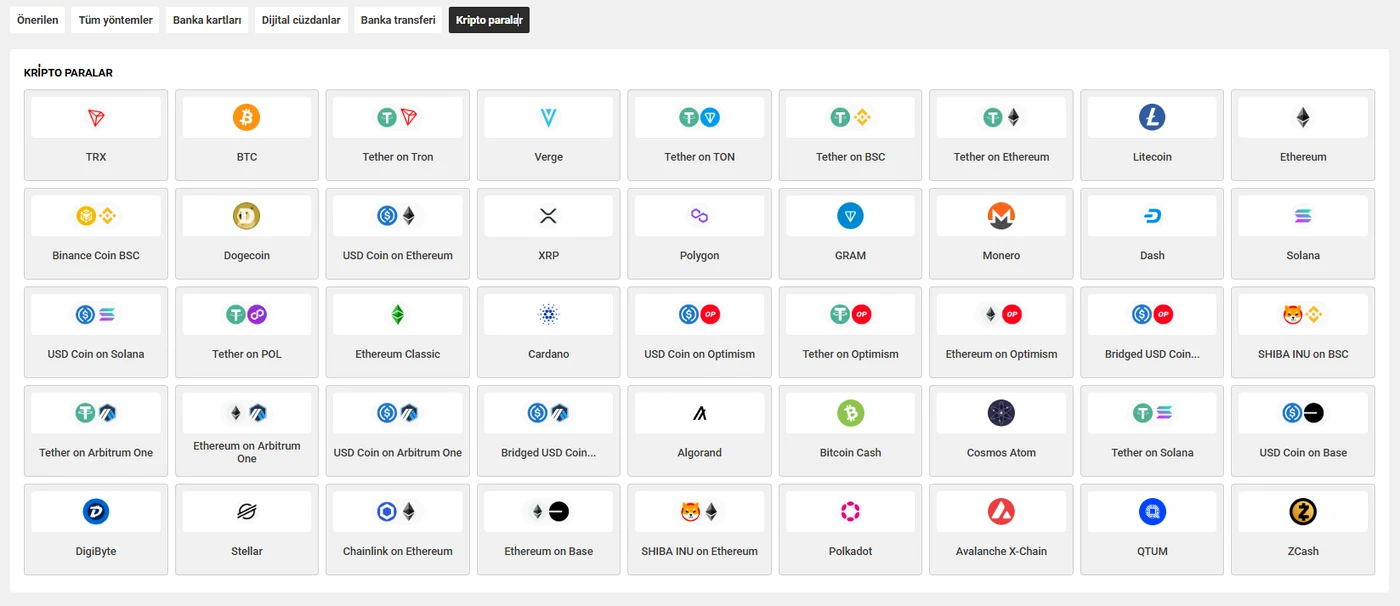Choose the Tether on Optimism icon
The width and height of the screenshot is (1400, 606).
tap(851, 315)
